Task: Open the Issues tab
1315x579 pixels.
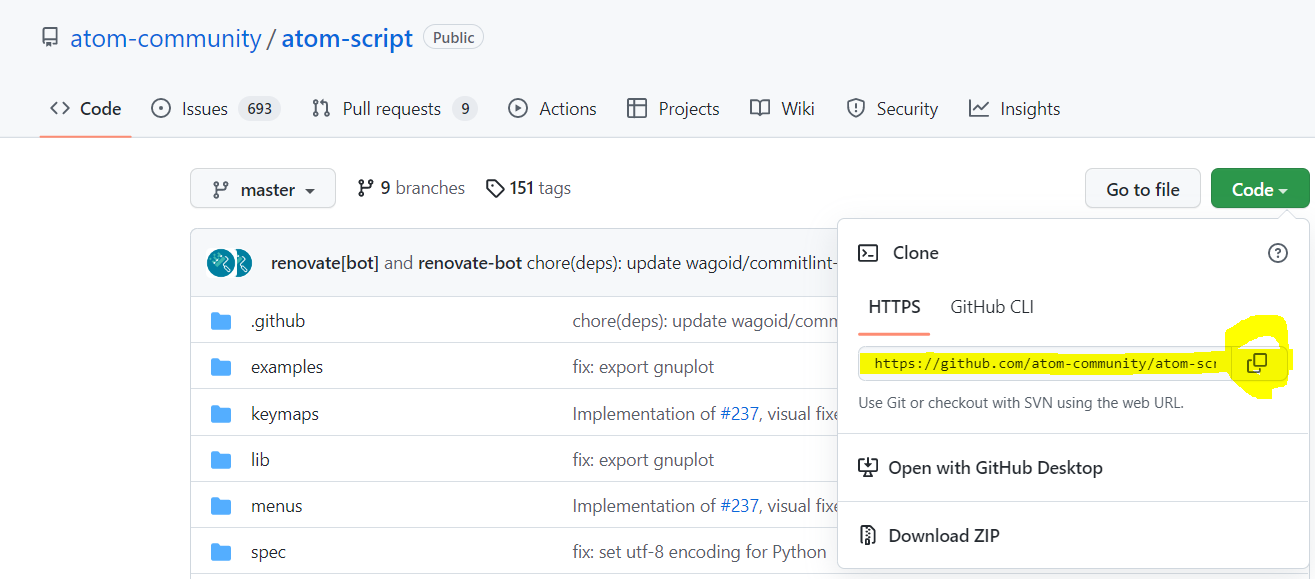Action: pyautogui.click(x=215, y=109)
